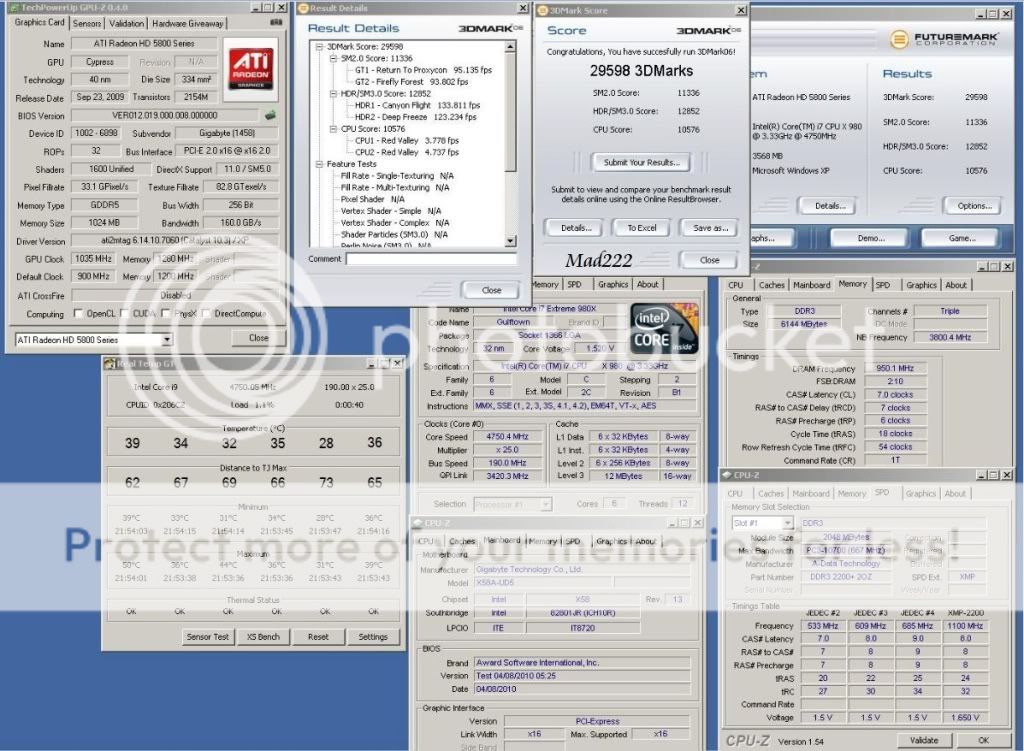The height and width of the screenshot is (751, 1024).
Task: Click the Intel Core logo in CPU-Z
Action: coord(664,328)
